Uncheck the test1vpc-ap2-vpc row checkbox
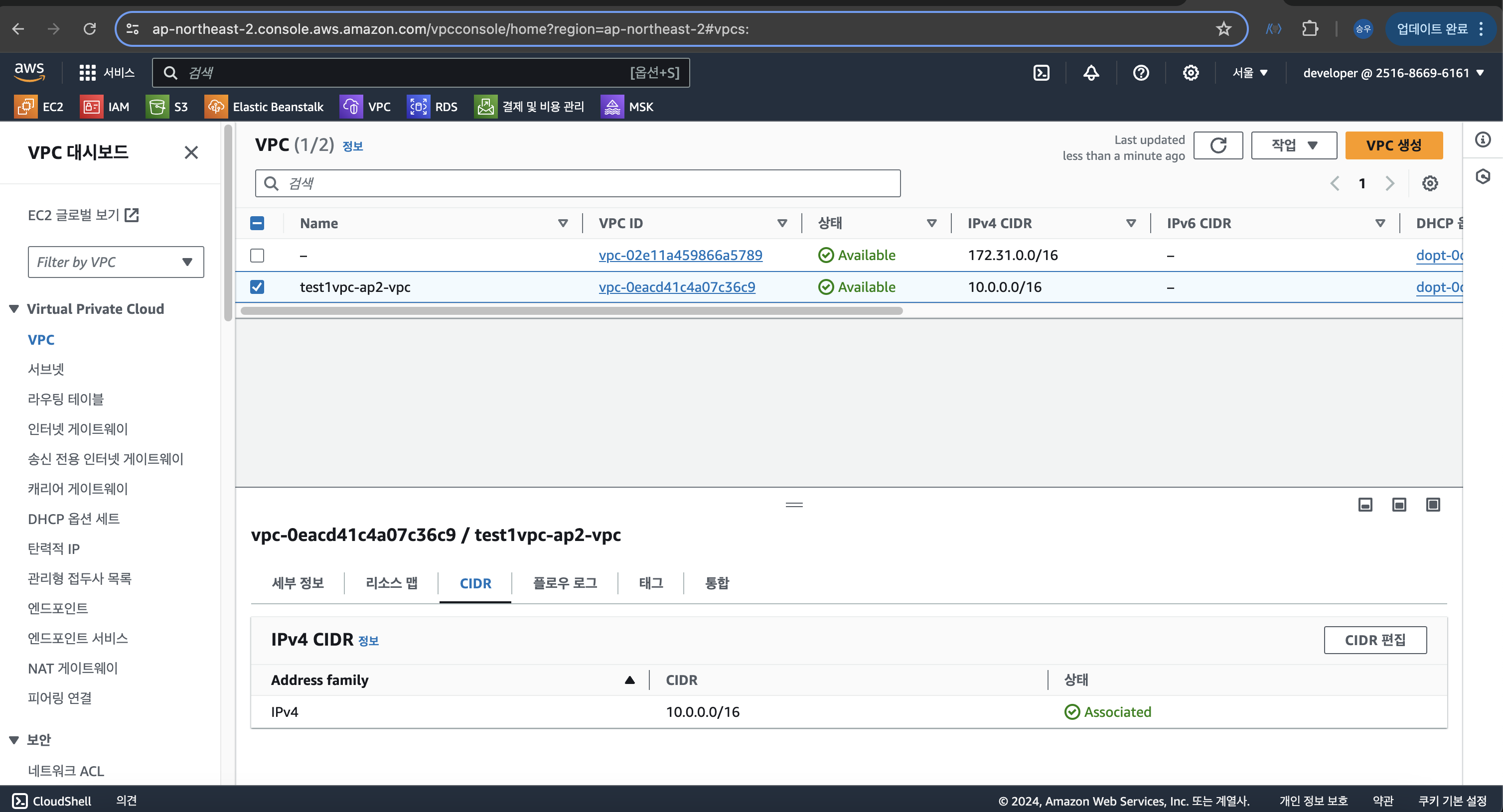The width and height of the screenshot is (1503, 812). click(x=257, y=287)
